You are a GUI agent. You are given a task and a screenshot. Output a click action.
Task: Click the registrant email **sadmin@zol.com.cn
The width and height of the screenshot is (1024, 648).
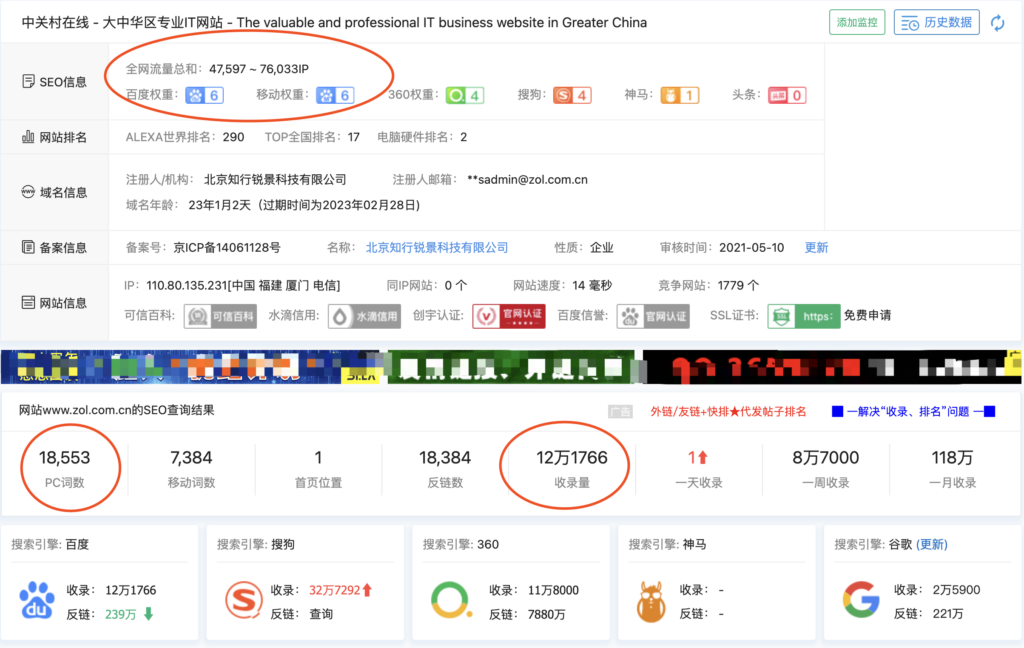pos(528,180)
